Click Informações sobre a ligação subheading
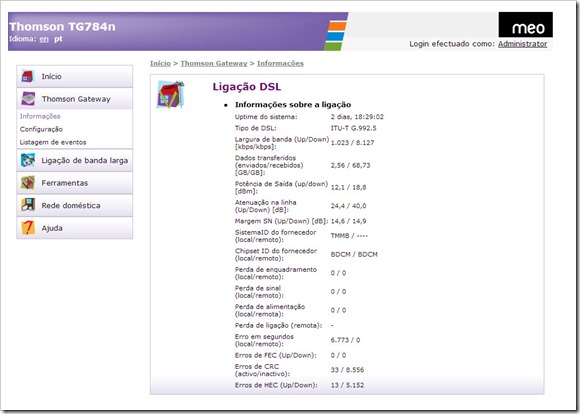 tap(293, 105)
